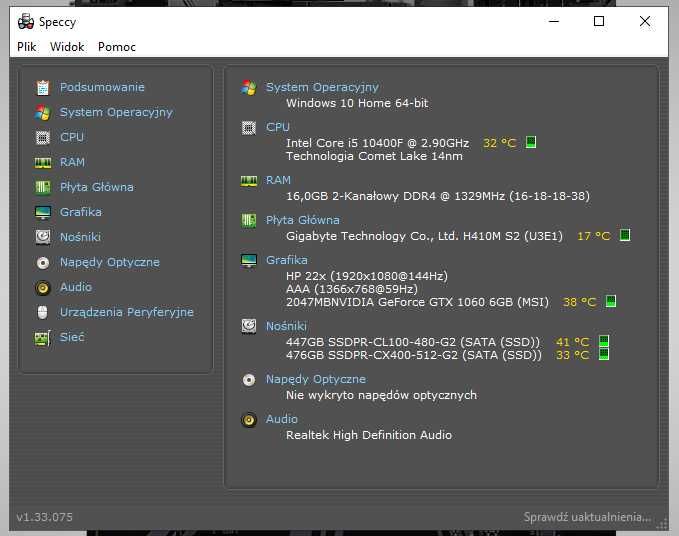Click Technologia Comet Lake 14nm text
Screen dimensions: 679x536
coord(374,156)
